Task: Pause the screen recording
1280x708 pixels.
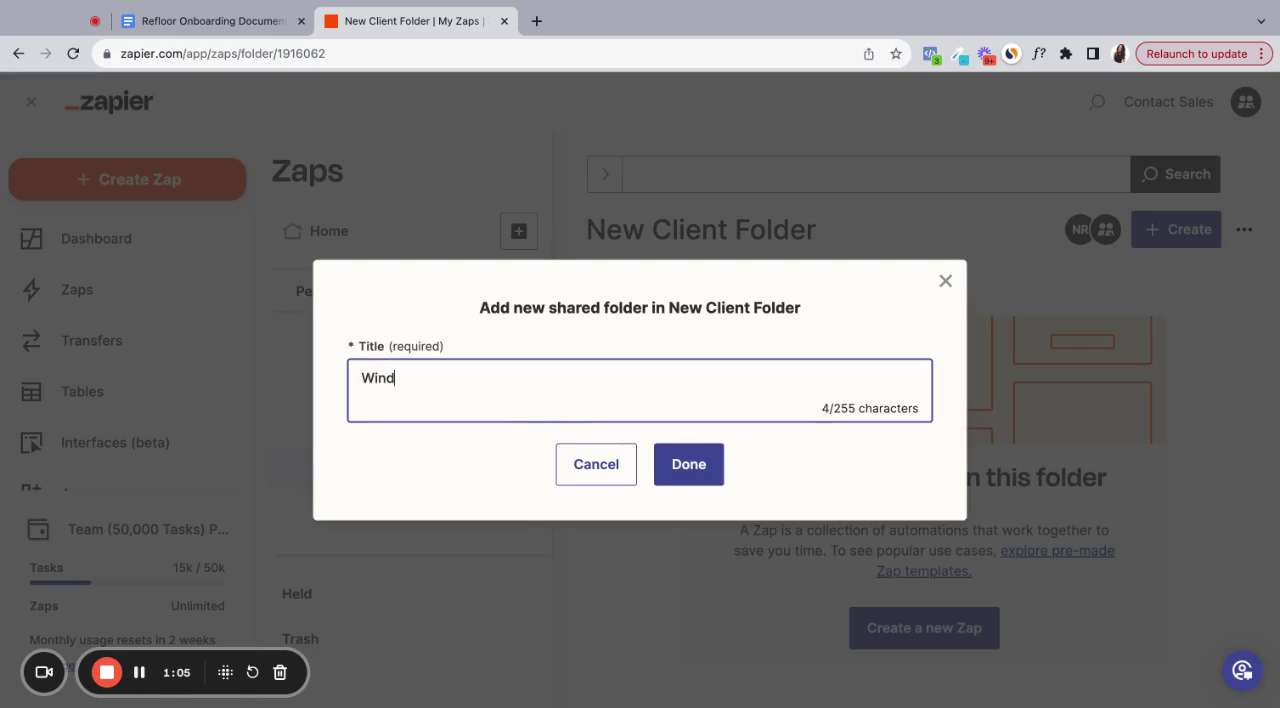Action: (x=139, y=672)
